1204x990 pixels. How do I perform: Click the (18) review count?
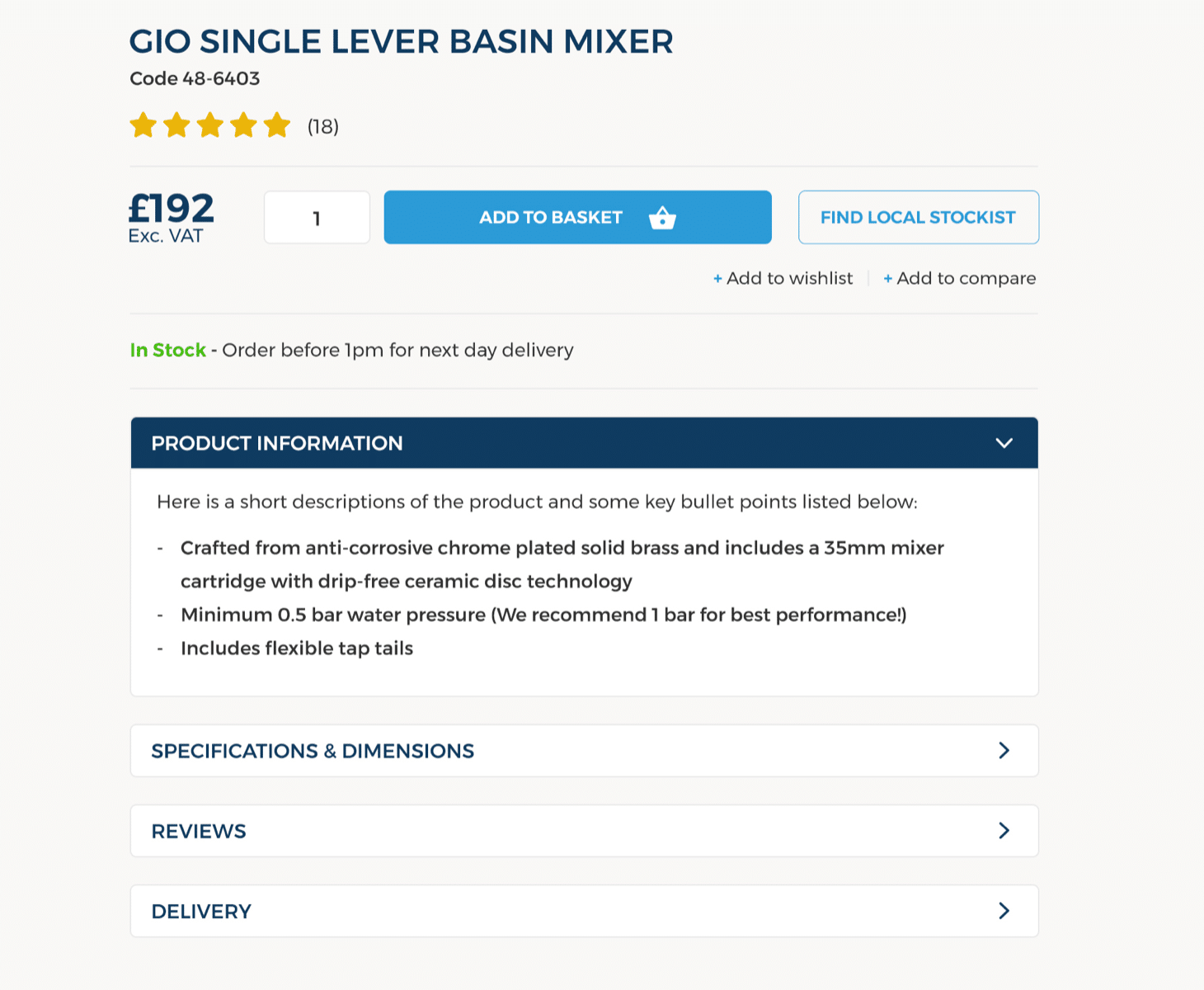tap(323, 126)
